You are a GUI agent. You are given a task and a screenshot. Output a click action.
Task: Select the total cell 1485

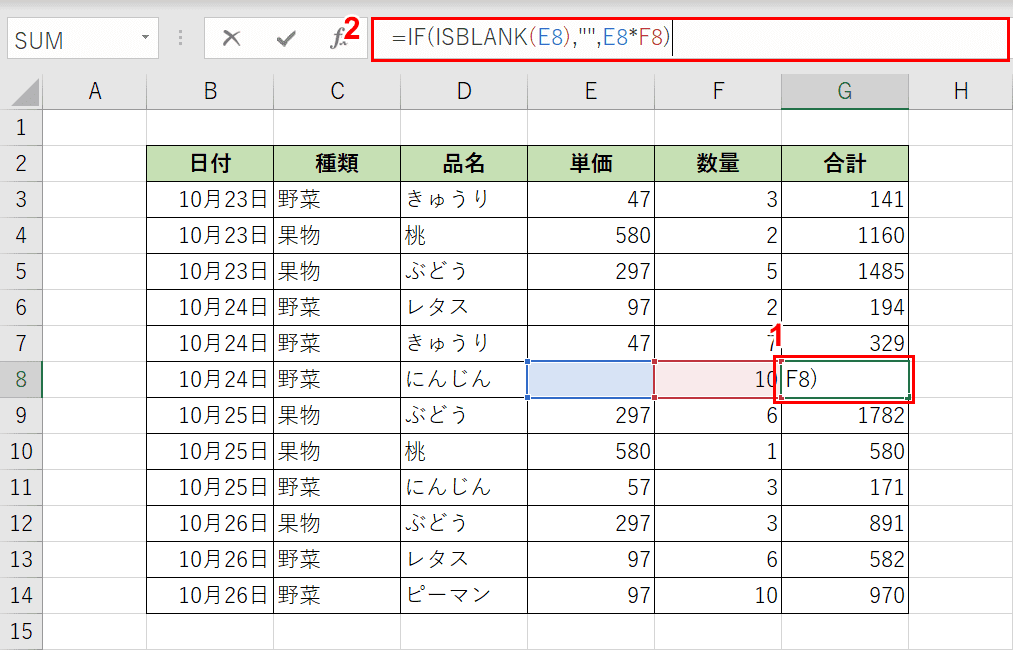point(845,271)
